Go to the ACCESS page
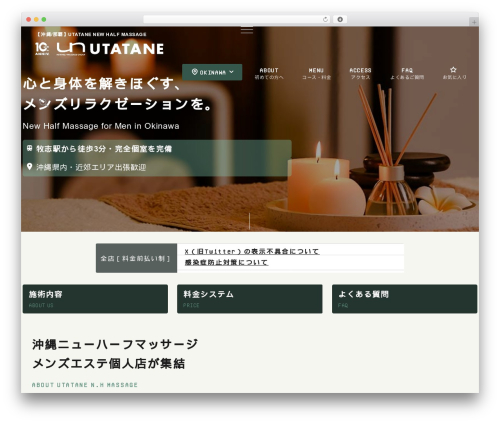500x423 pixels. click(x=360, y=73)
